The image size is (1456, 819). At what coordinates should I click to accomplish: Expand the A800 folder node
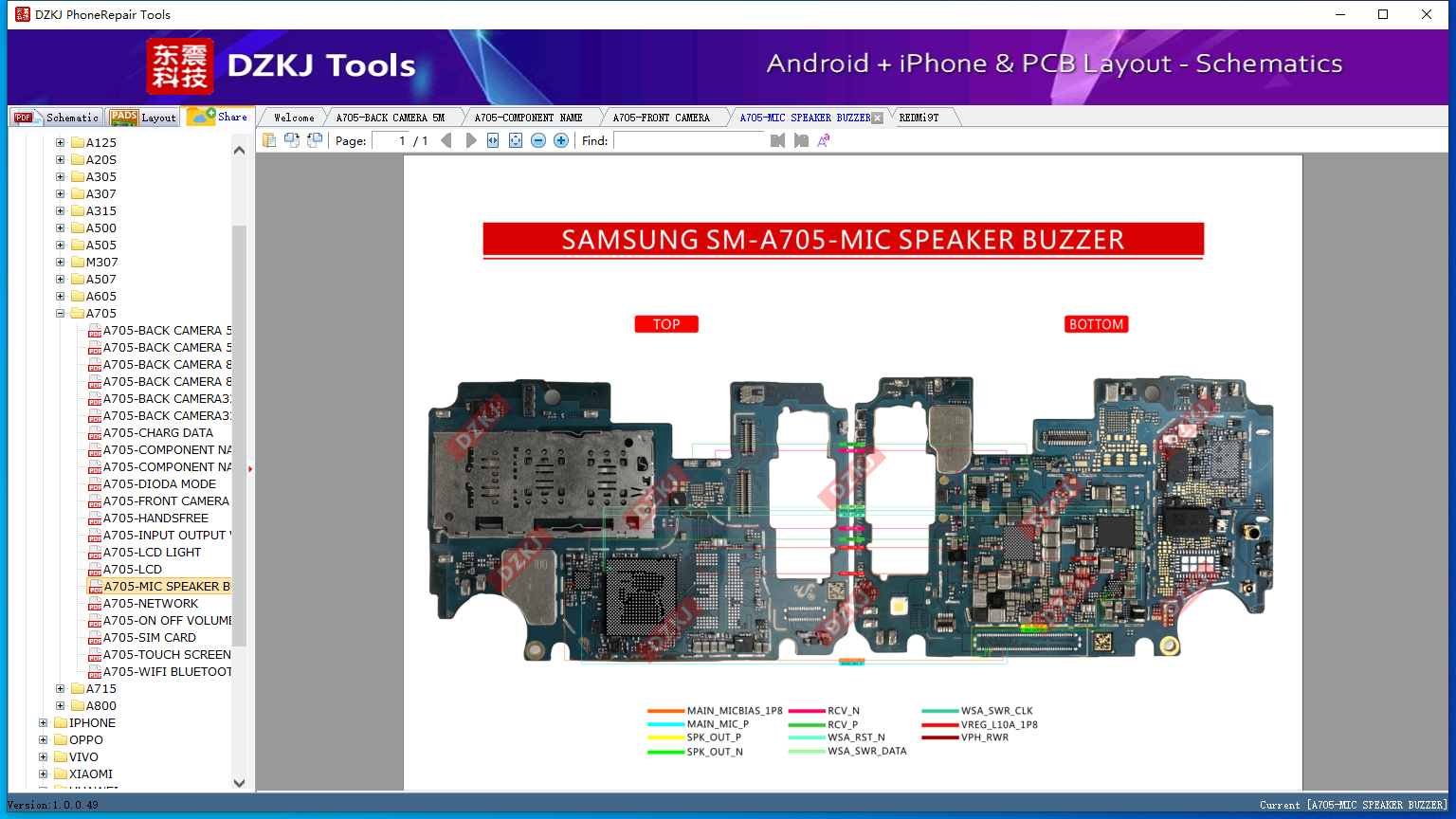[61, 706]
